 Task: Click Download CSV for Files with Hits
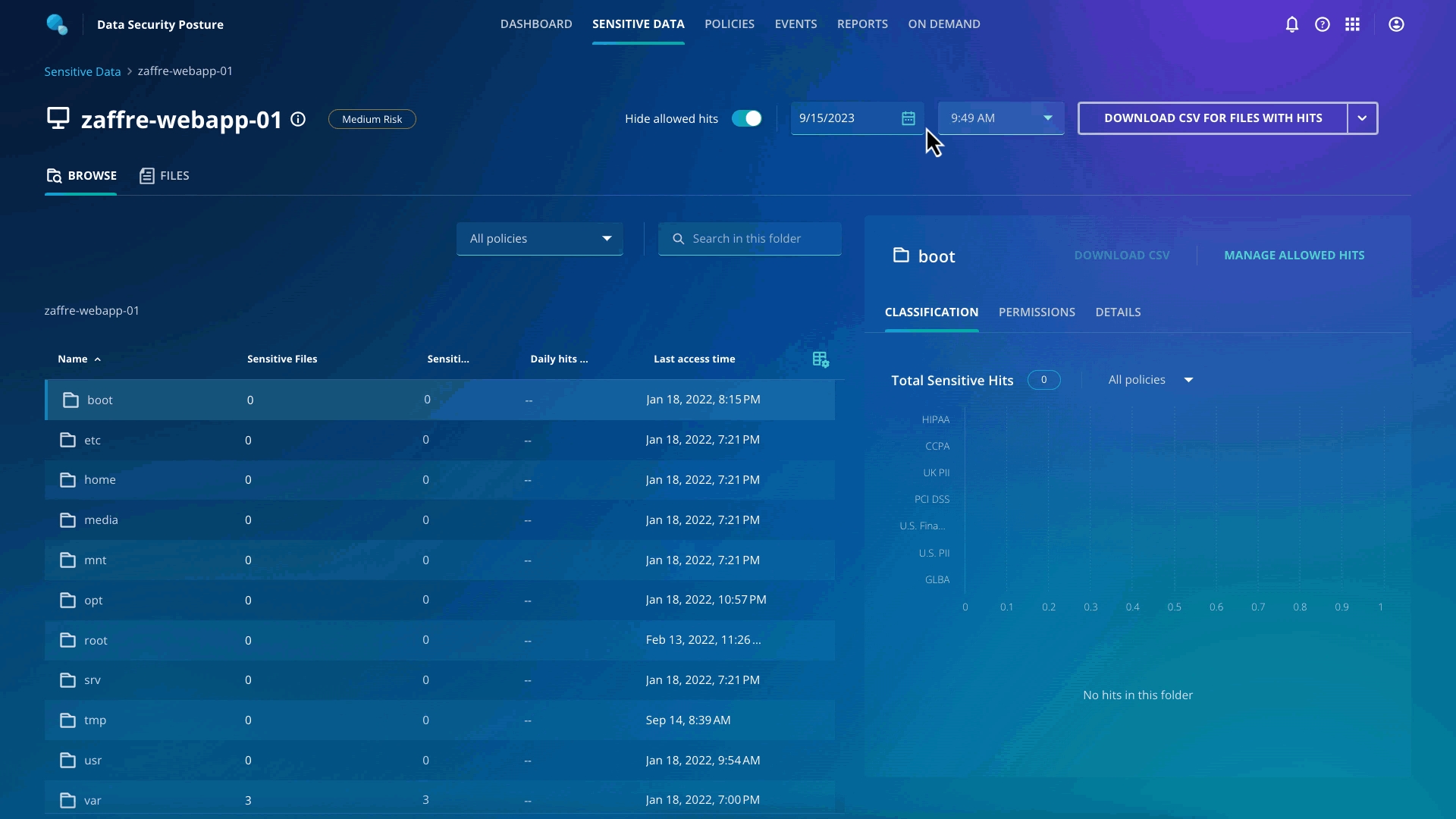[1212, 118]
